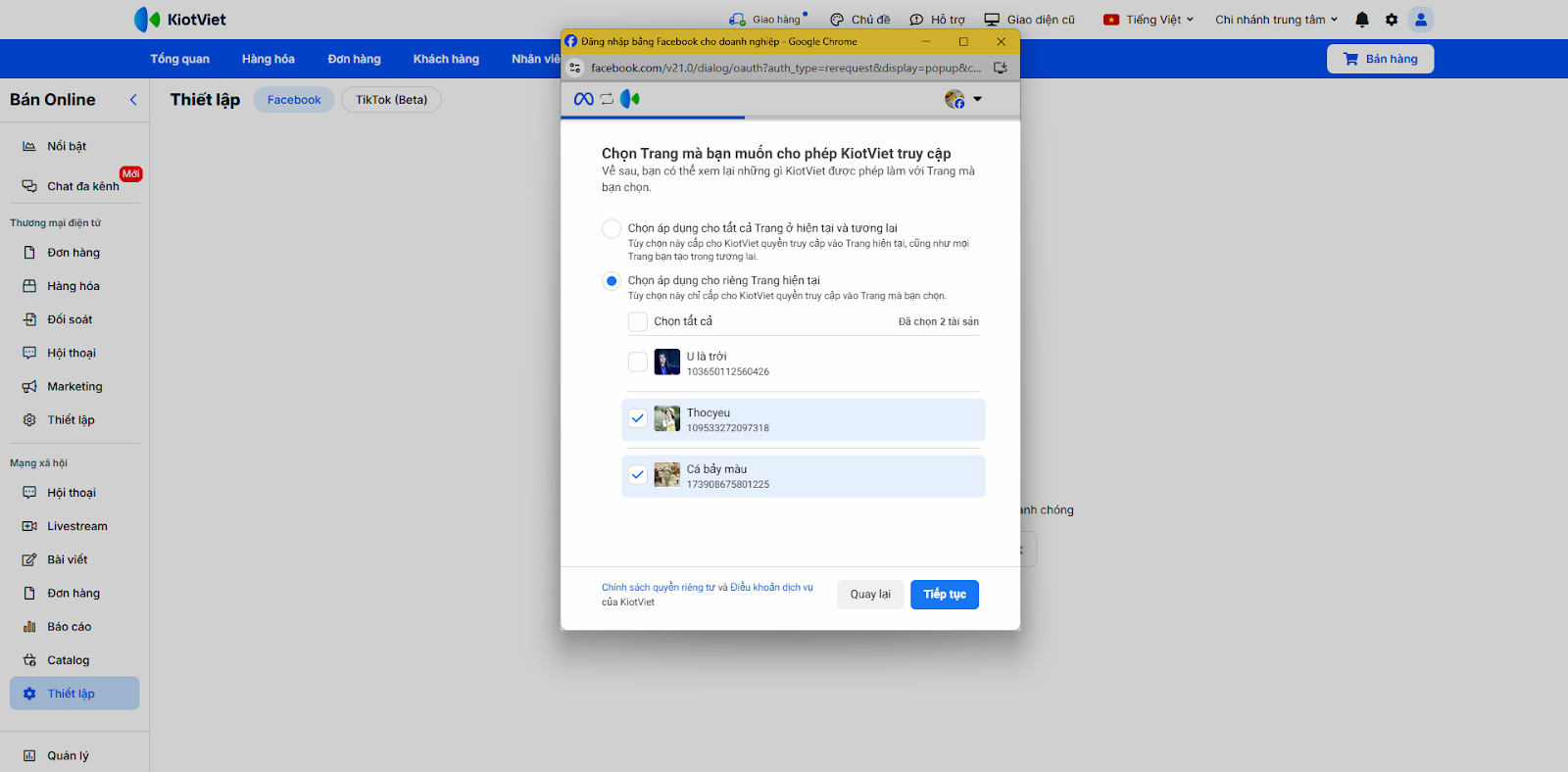Select option to apply only to current Pages
The width and height of the screenshot is (1568, 772).
tap(612, 281)
